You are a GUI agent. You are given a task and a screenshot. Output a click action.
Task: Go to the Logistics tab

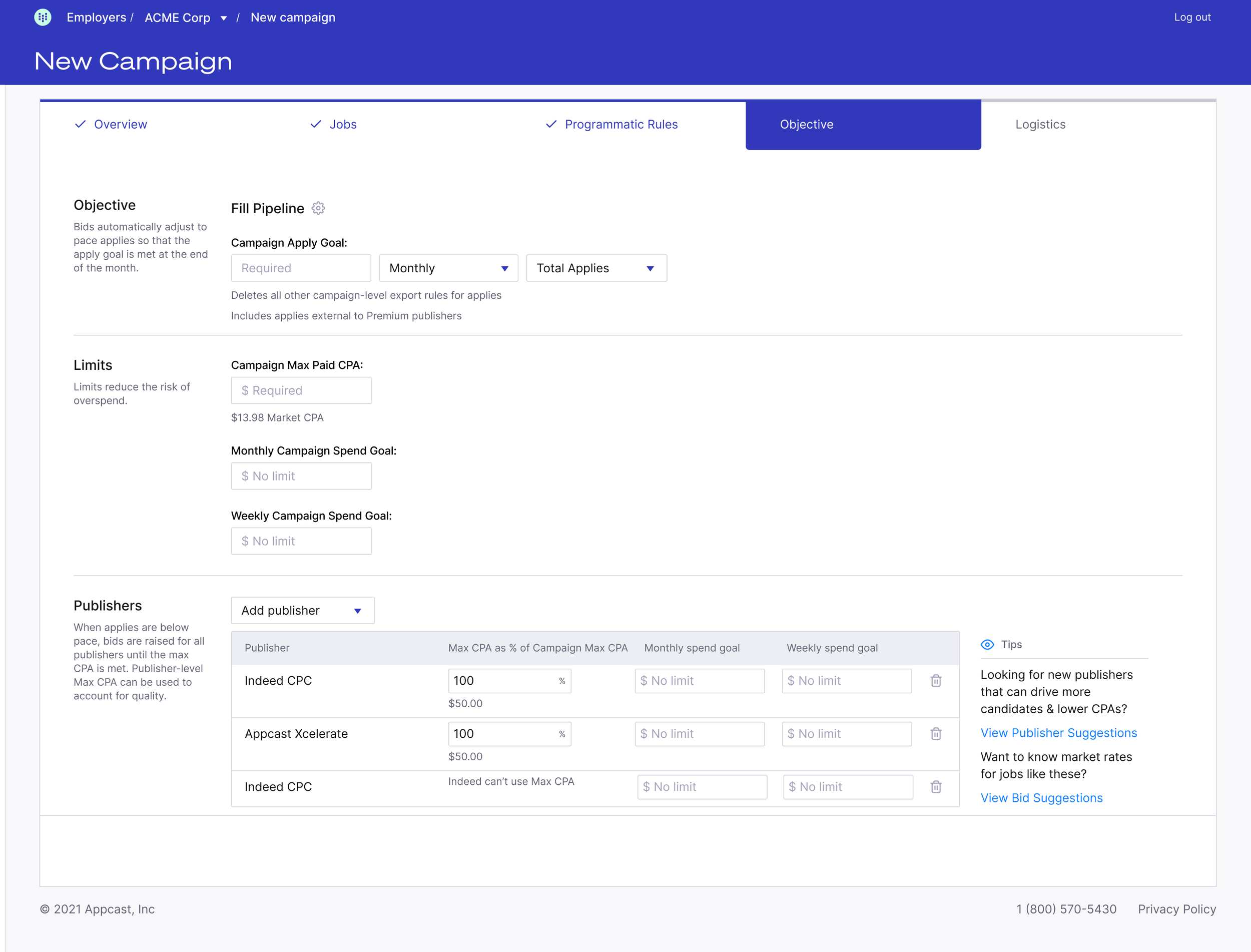(1040, 124)
